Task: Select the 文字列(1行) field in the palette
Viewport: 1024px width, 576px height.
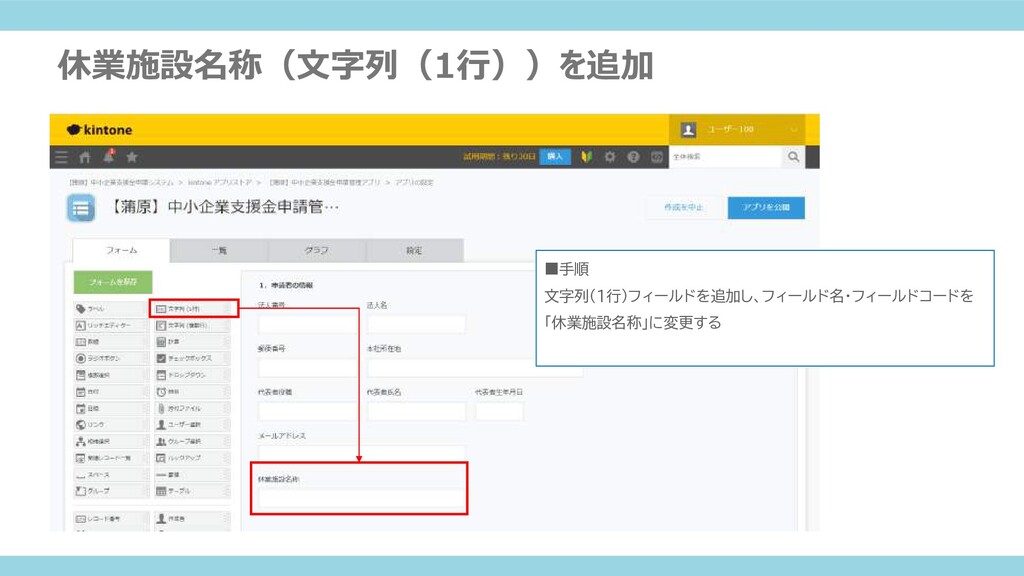Action: [x=193, y=308]
